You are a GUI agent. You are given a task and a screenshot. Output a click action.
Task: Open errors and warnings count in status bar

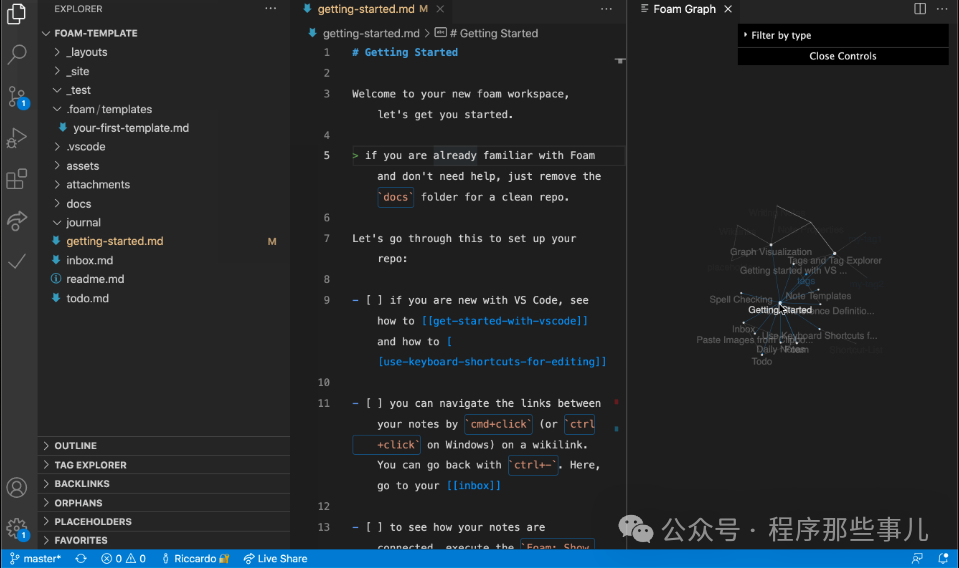(x=124, y=558)
